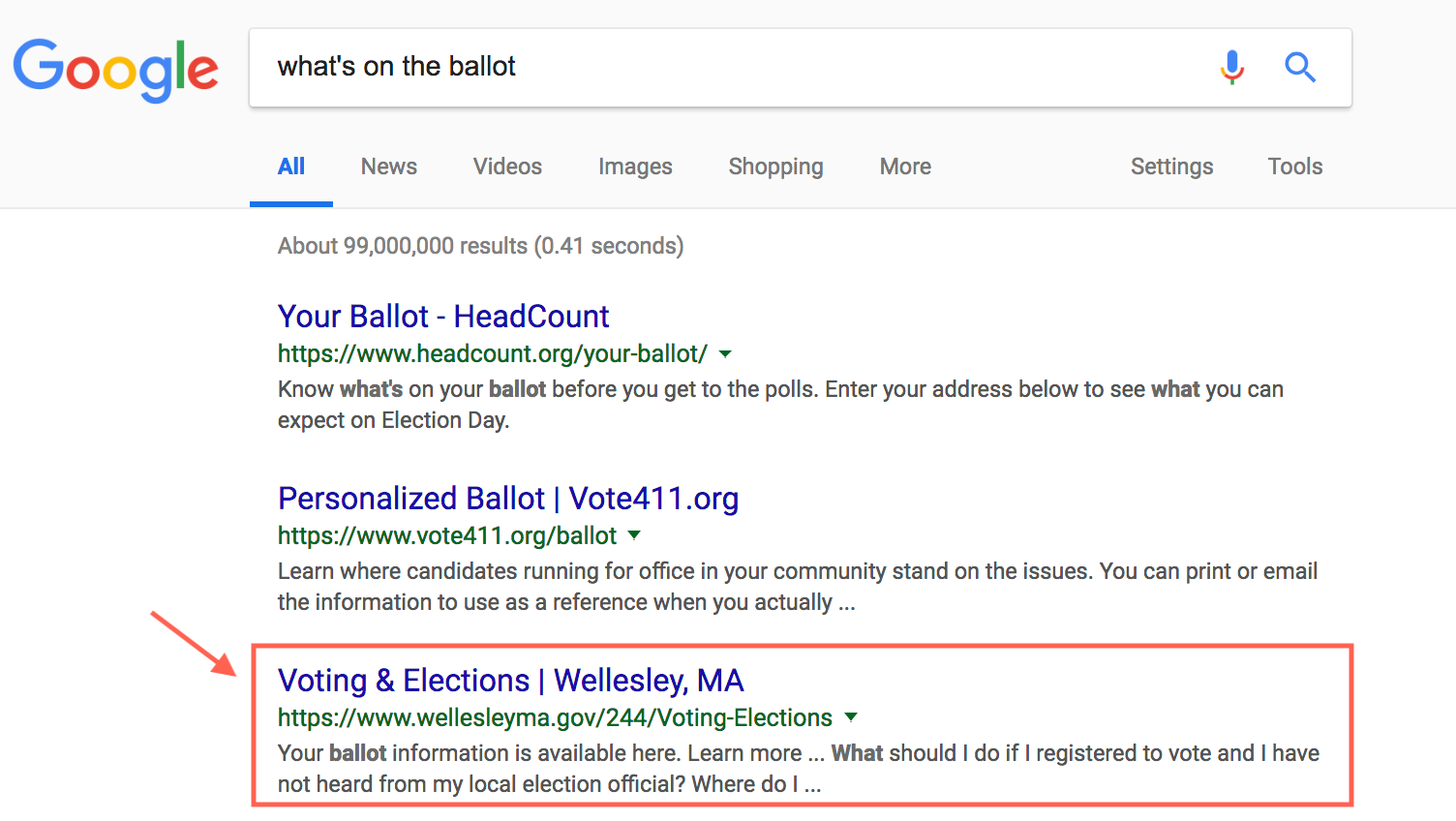Click the headcount.org/your-ballot green URL
Screen dimensions: 1456x821
click(492, 354)
